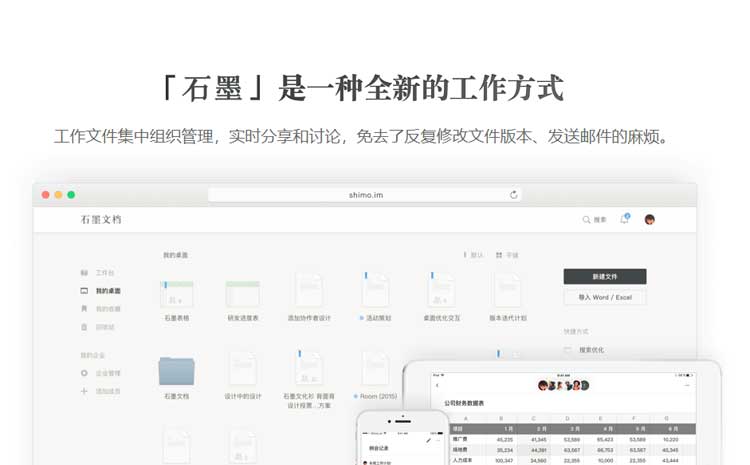Screen dimensions: 750x465
Task: Open the user avatar menu
Action: pyautogui.click(x=649, y=220)
